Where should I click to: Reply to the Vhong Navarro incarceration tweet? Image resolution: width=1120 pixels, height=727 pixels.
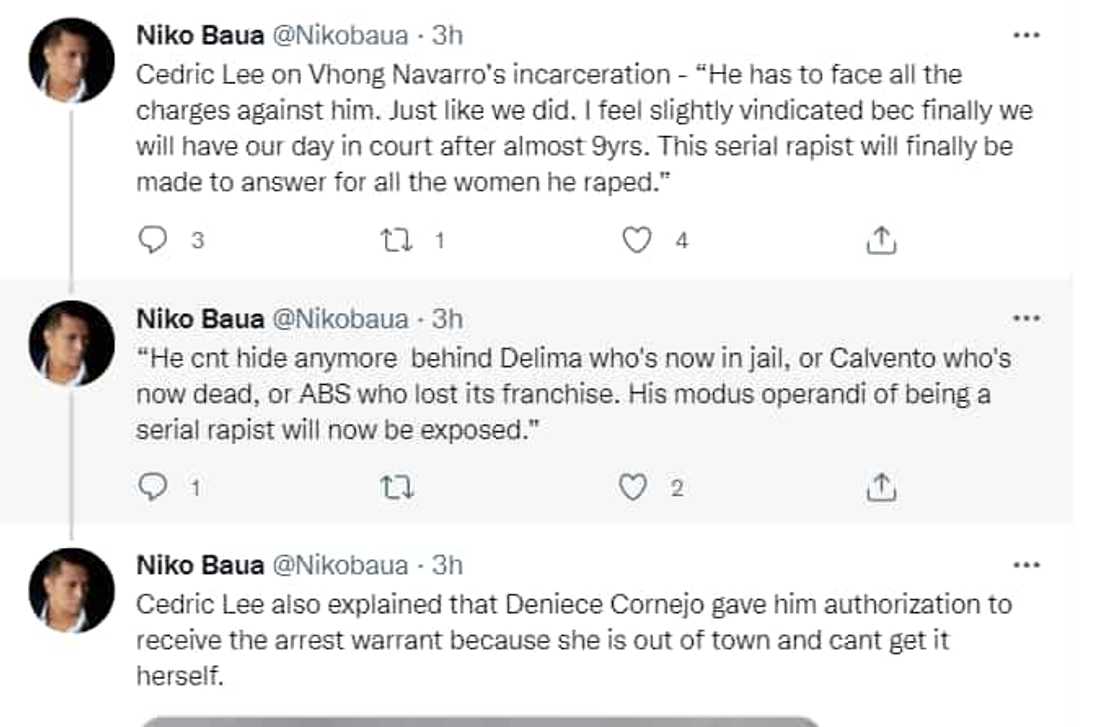tap(150, 240)
